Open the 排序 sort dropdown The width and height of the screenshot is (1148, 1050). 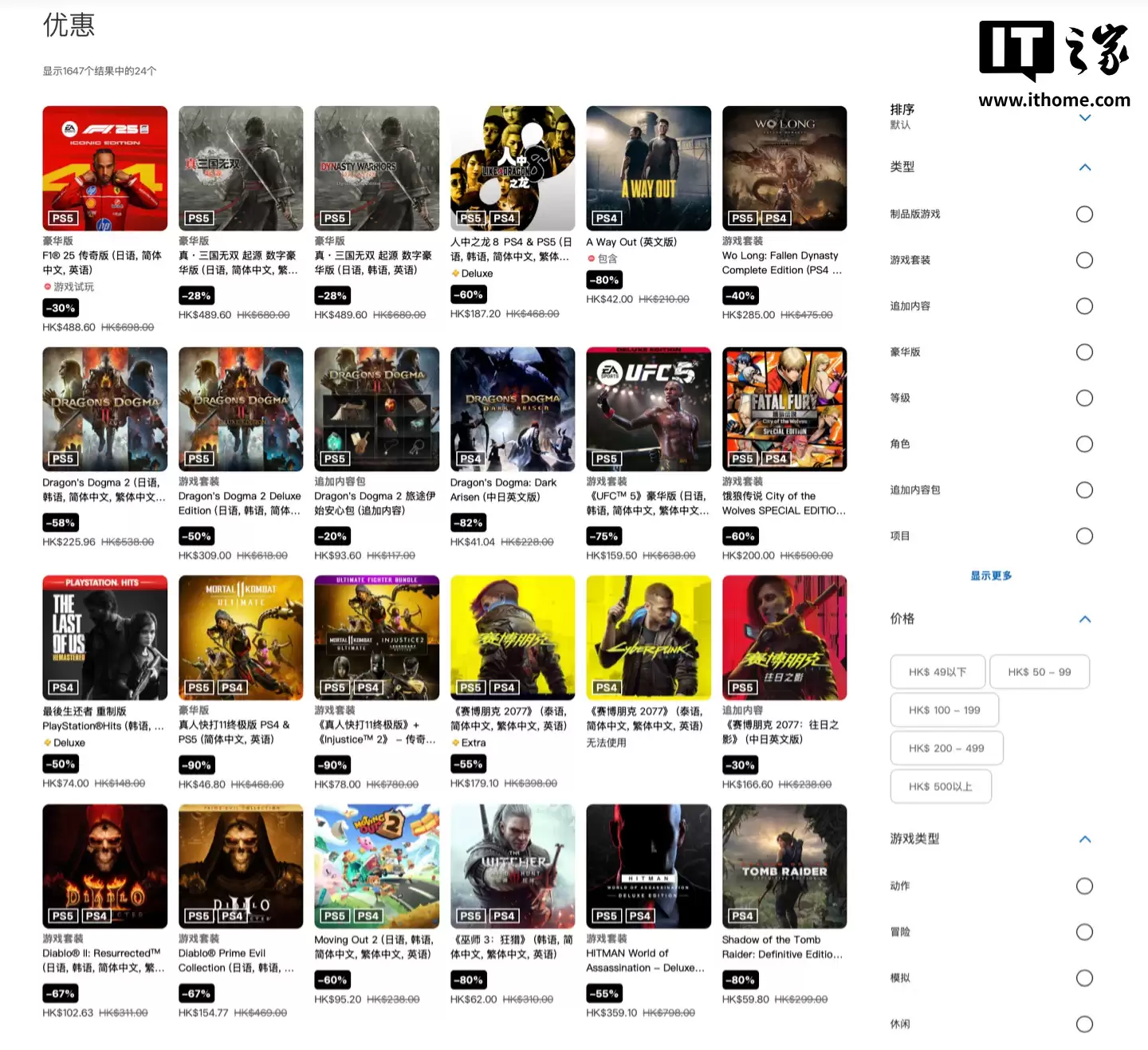point(1084,117)
